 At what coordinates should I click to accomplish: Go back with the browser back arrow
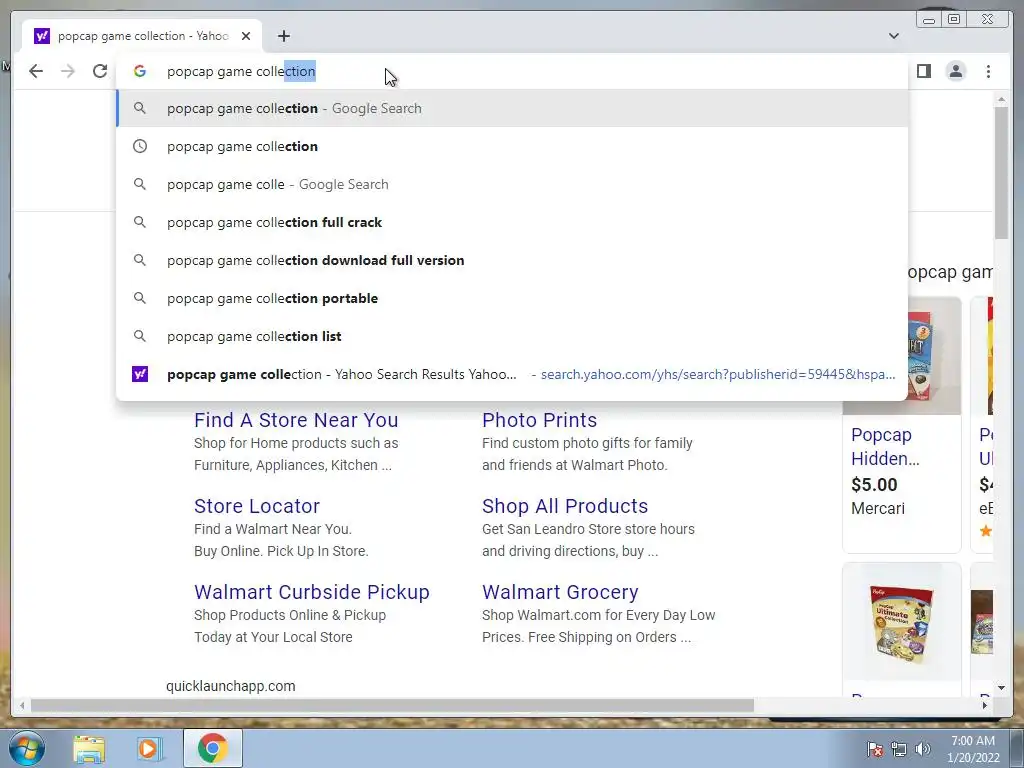pyautogui.click(x=36, y=71)
